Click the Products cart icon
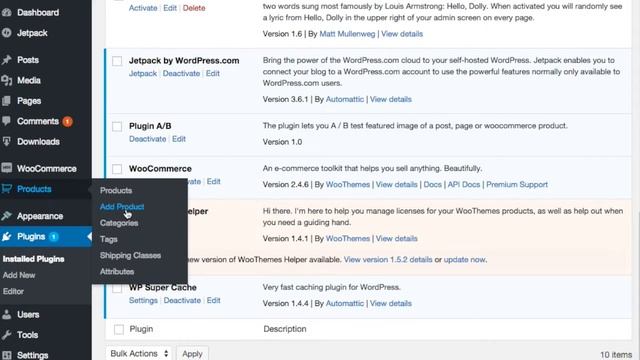 (x=7, y=189)
